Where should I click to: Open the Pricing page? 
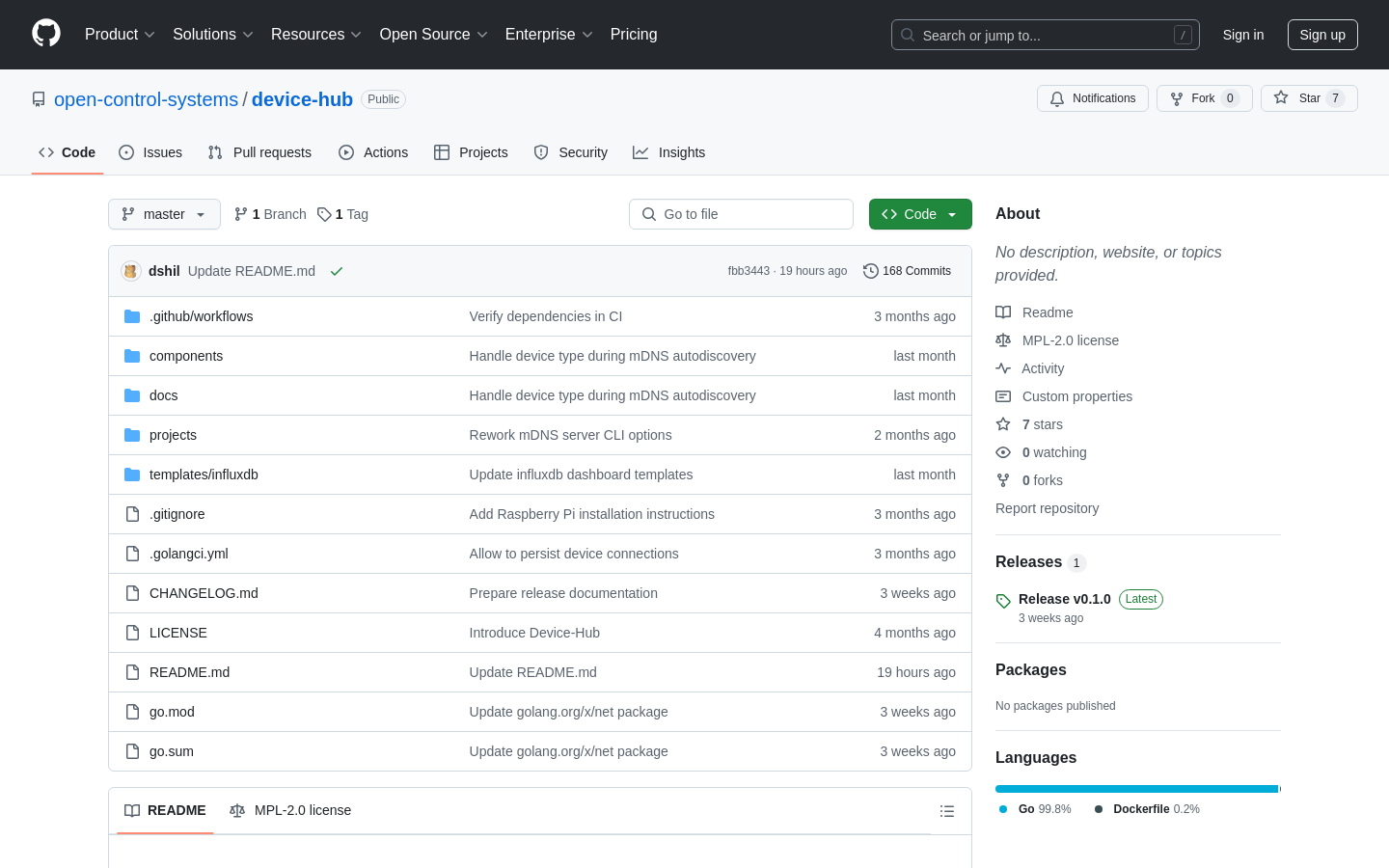click(634, 35)
